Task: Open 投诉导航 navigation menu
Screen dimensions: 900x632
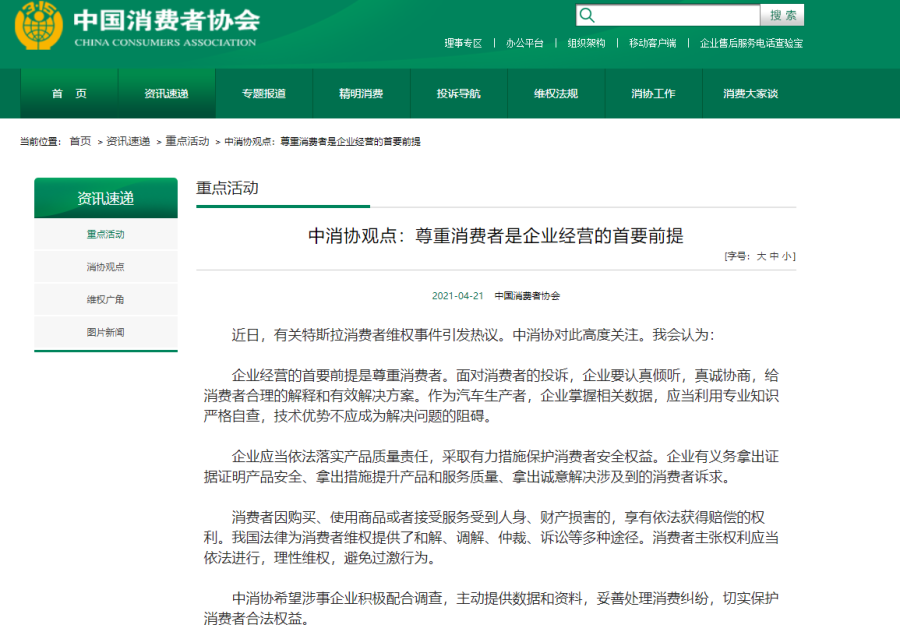Action: pyautogui.click(x=458, y=94)
